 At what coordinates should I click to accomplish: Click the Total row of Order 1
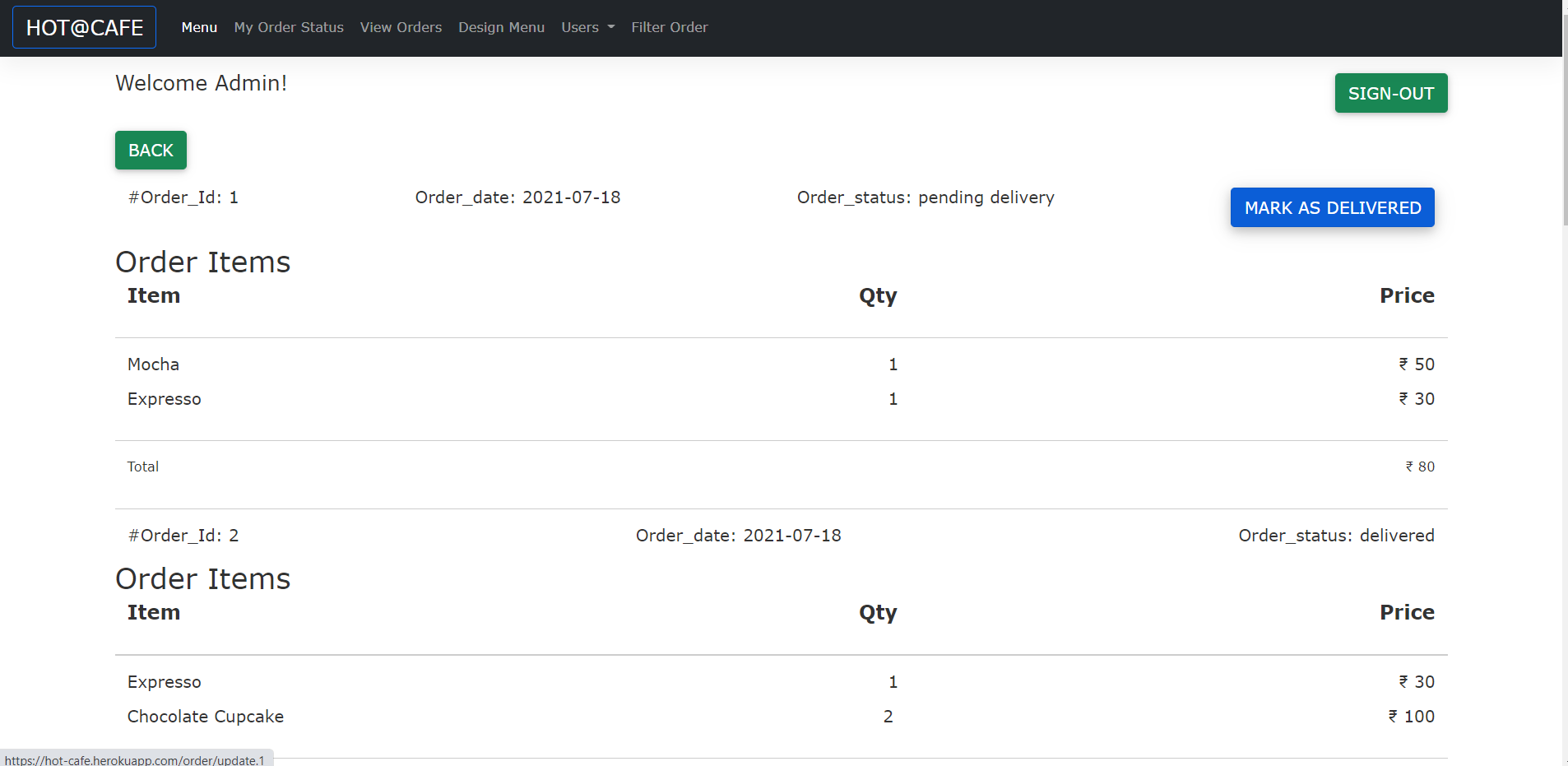pyautogui.click(x=143, y=466)
